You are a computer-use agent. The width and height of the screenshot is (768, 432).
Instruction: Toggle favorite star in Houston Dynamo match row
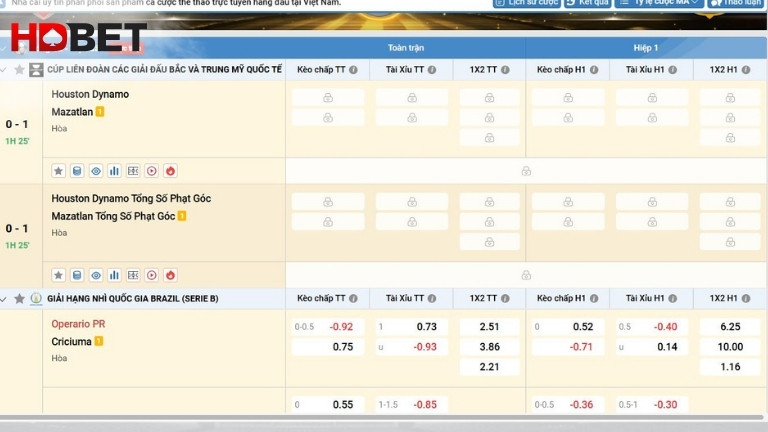(58, 171)
